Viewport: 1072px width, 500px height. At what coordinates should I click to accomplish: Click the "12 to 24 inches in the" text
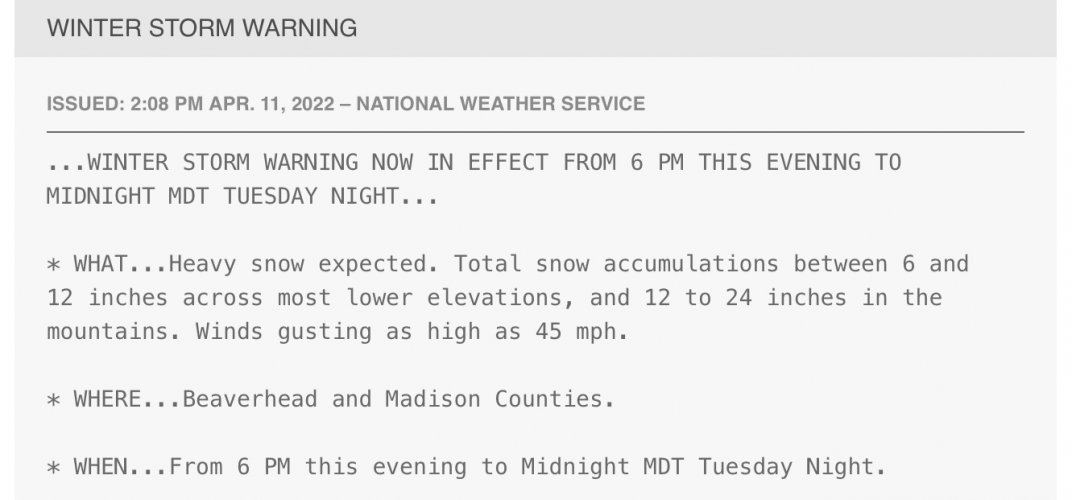click(793, 298)
